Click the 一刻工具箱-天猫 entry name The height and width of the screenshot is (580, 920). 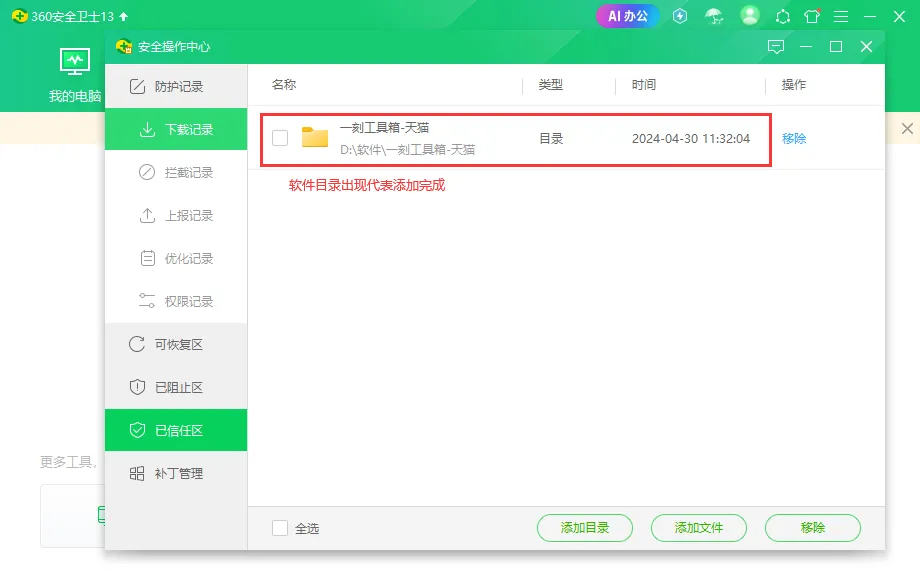[384, 127]
